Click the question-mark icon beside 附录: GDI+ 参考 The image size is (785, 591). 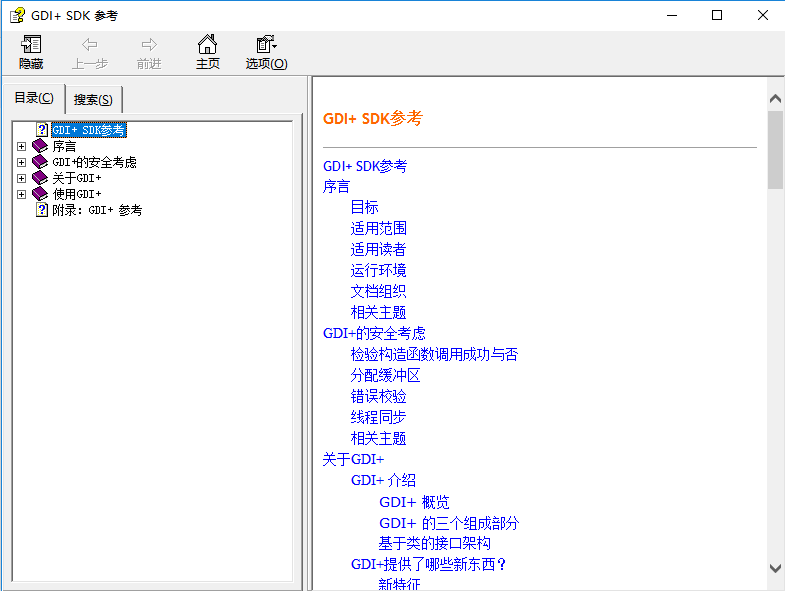click(42, 210)
